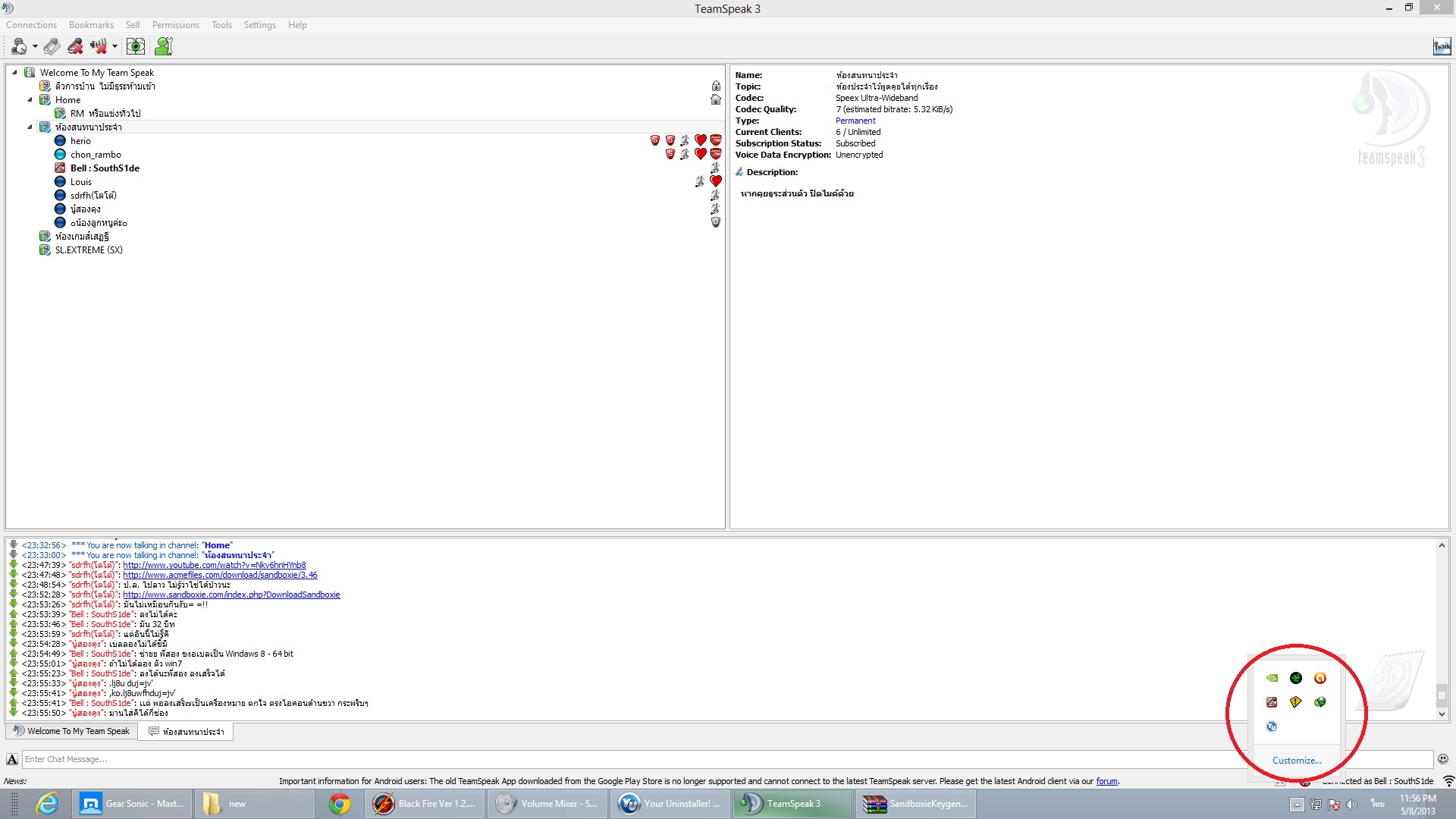Click the Customize... tray link
The width and height of the screenshot is (1456, 819).
point(1296,761)
